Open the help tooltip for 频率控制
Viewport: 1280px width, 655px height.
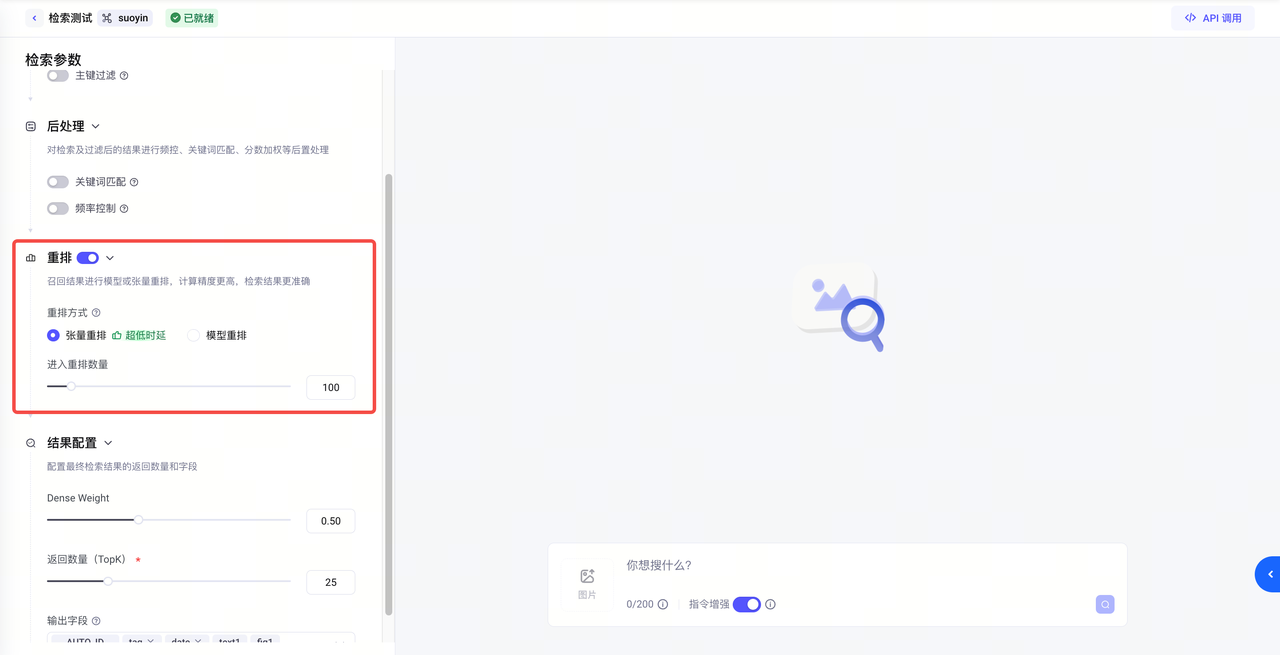[x=124, y=209]
